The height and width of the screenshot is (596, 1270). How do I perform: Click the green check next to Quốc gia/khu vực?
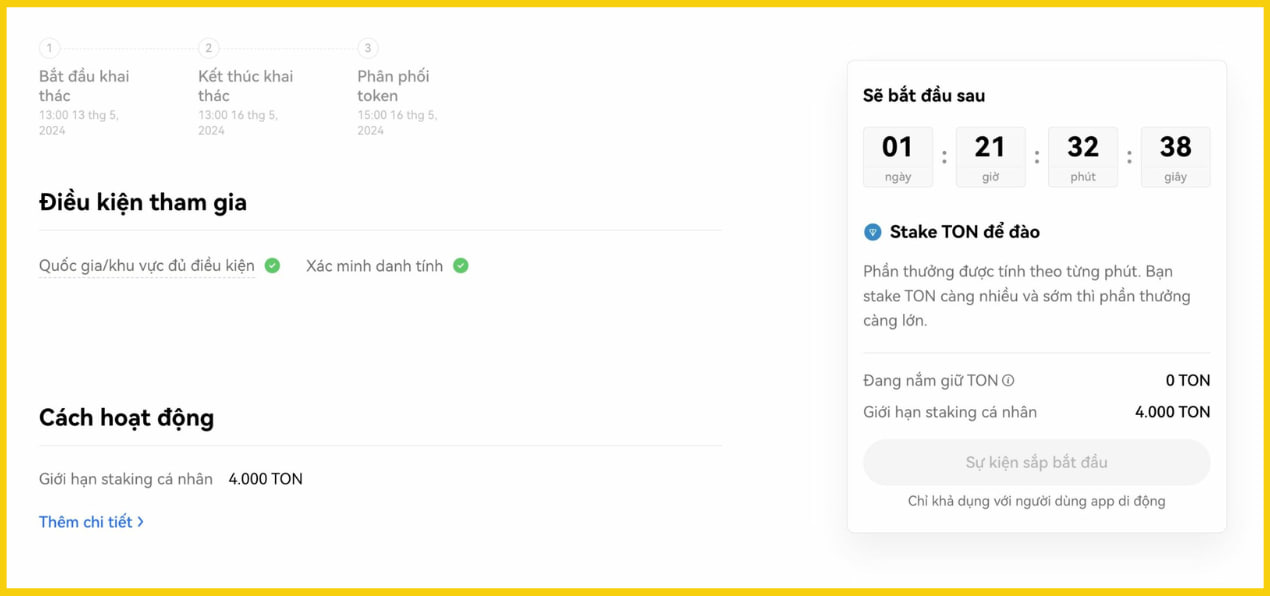point(272,266)
